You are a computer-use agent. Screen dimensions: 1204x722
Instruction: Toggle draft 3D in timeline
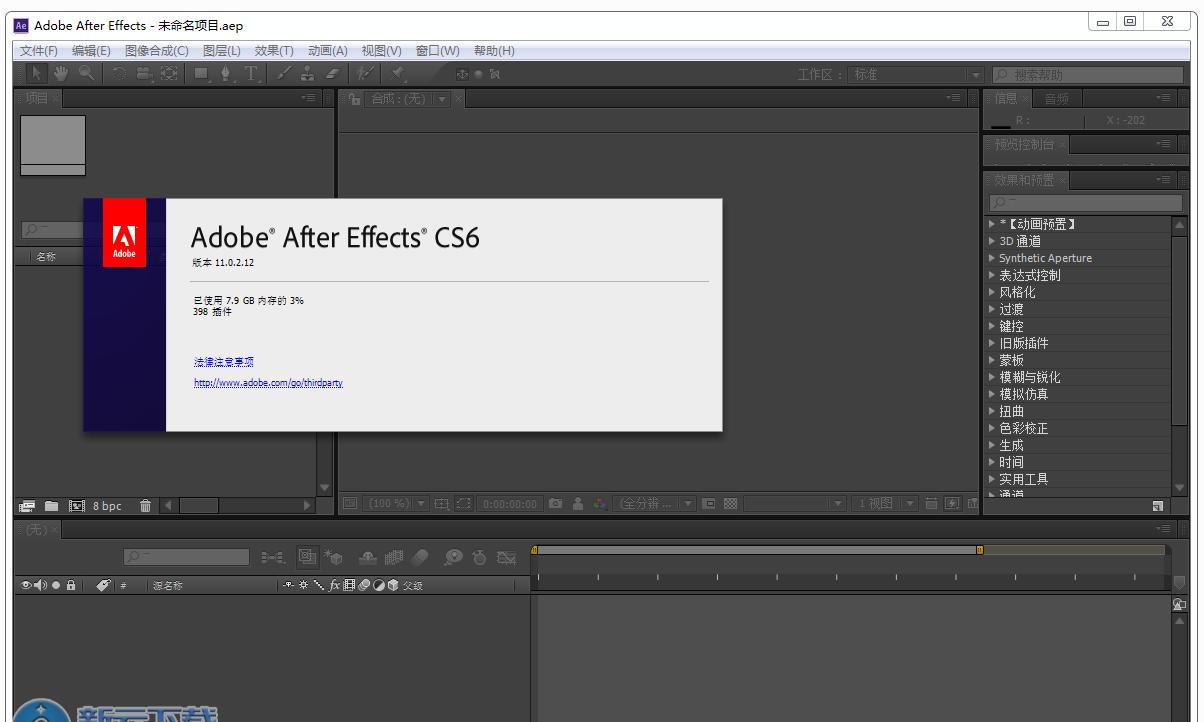coord(336,557)
